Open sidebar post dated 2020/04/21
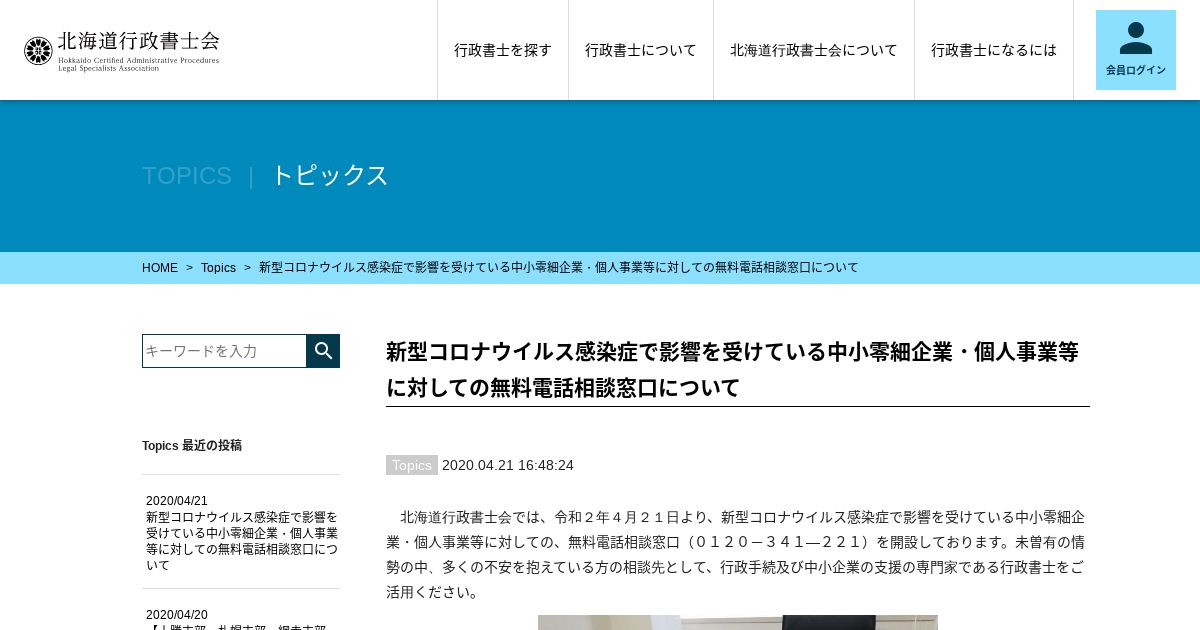Screen dimensions: 1200x630 pyautogui.click(x=241, y=533)
